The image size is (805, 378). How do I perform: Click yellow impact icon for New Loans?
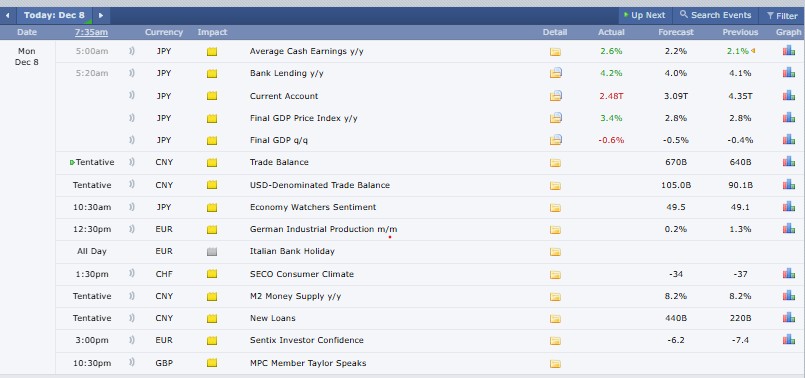[x=212, y=318]
